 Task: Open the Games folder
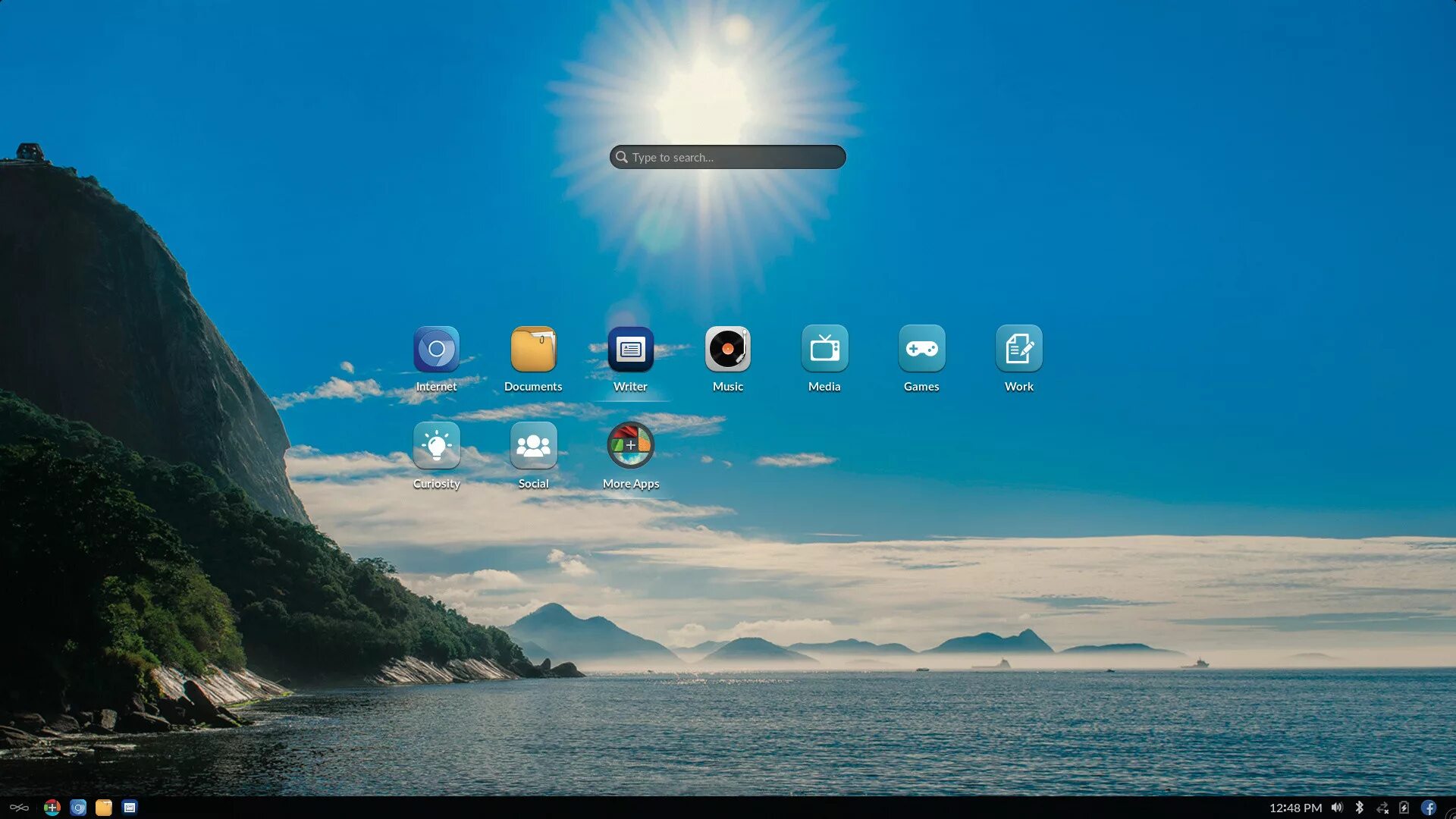coord(921,350)
